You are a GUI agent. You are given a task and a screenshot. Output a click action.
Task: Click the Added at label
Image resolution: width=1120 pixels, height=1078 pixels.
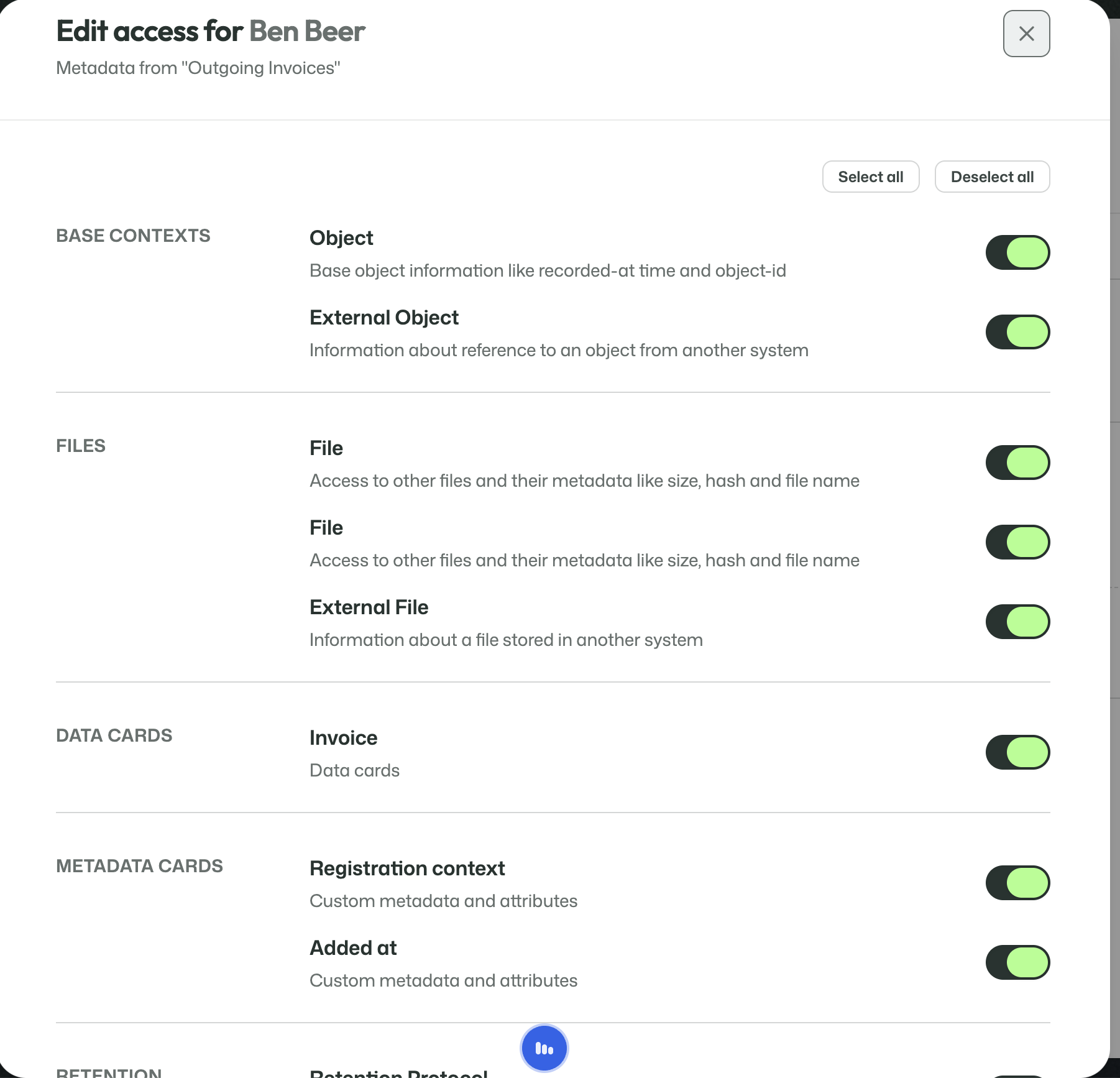(353, 948)
